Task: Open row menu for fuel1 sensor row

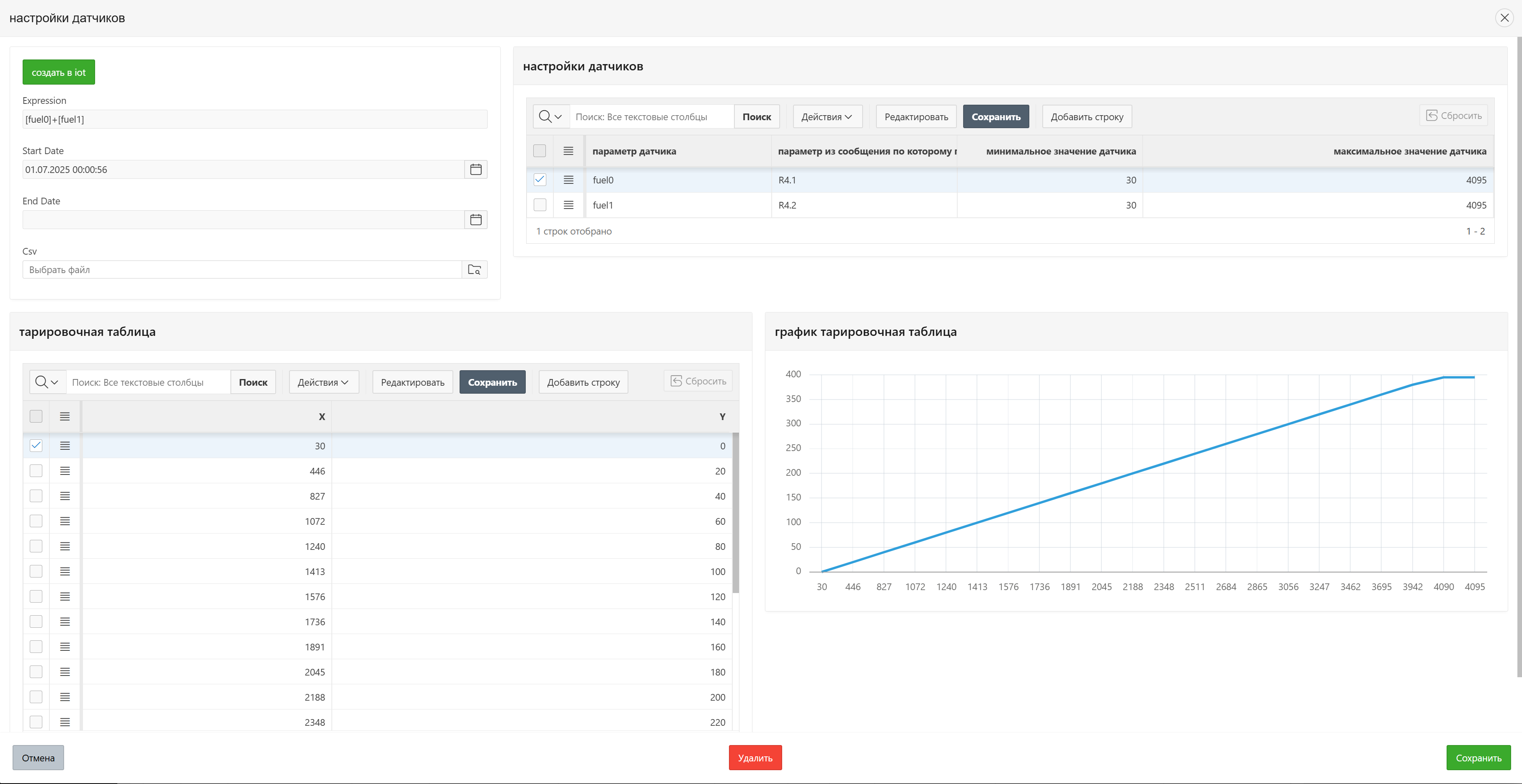Action: pyautogui.click(x=568, y=205)
